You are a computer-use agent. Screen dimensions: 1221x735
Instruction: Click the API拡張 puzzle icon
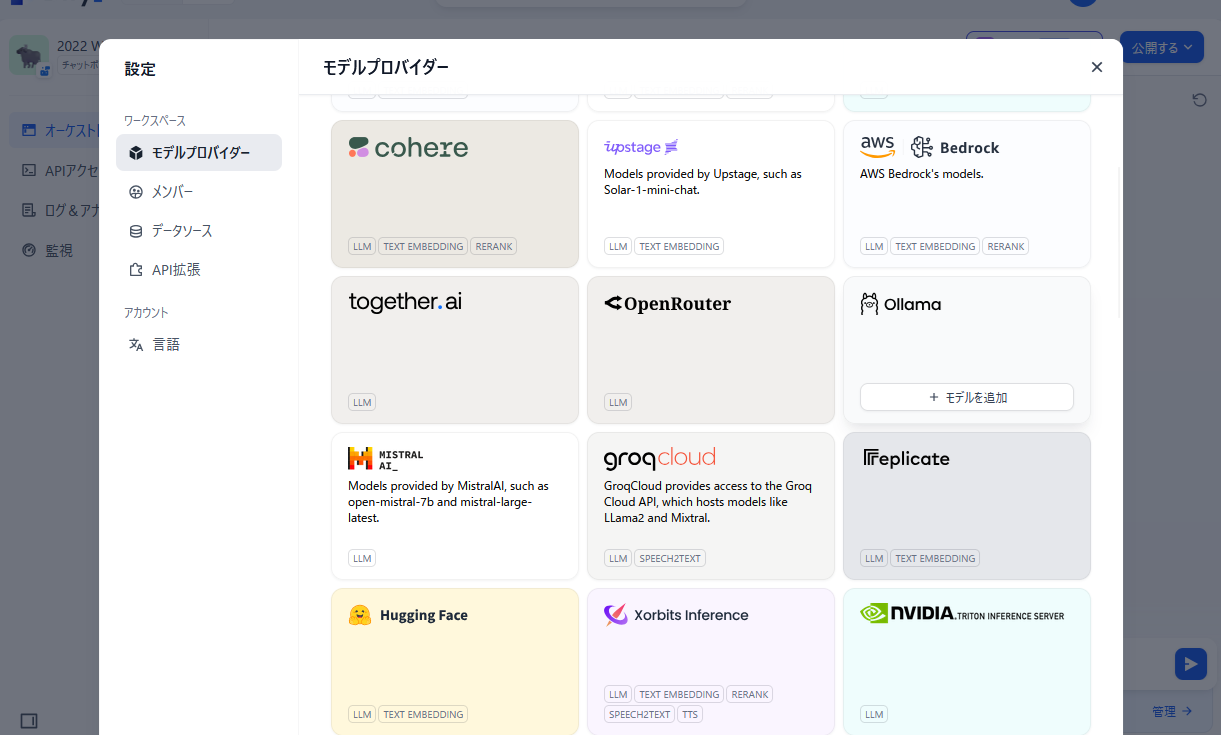point(136,270)
